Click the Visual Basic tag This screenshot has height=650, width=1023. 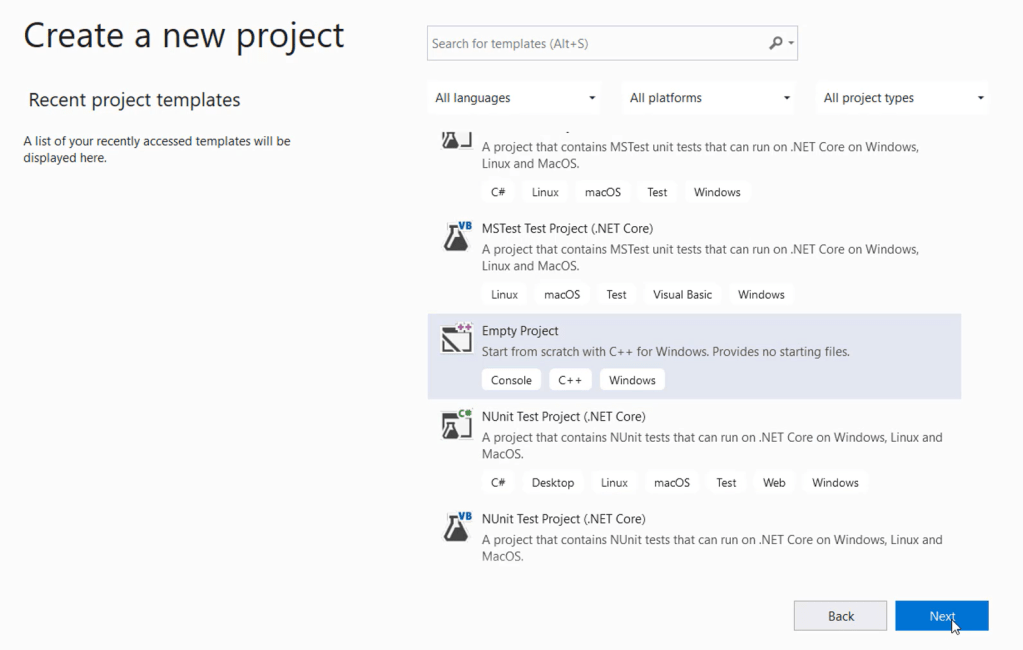(x=682, y=294)
